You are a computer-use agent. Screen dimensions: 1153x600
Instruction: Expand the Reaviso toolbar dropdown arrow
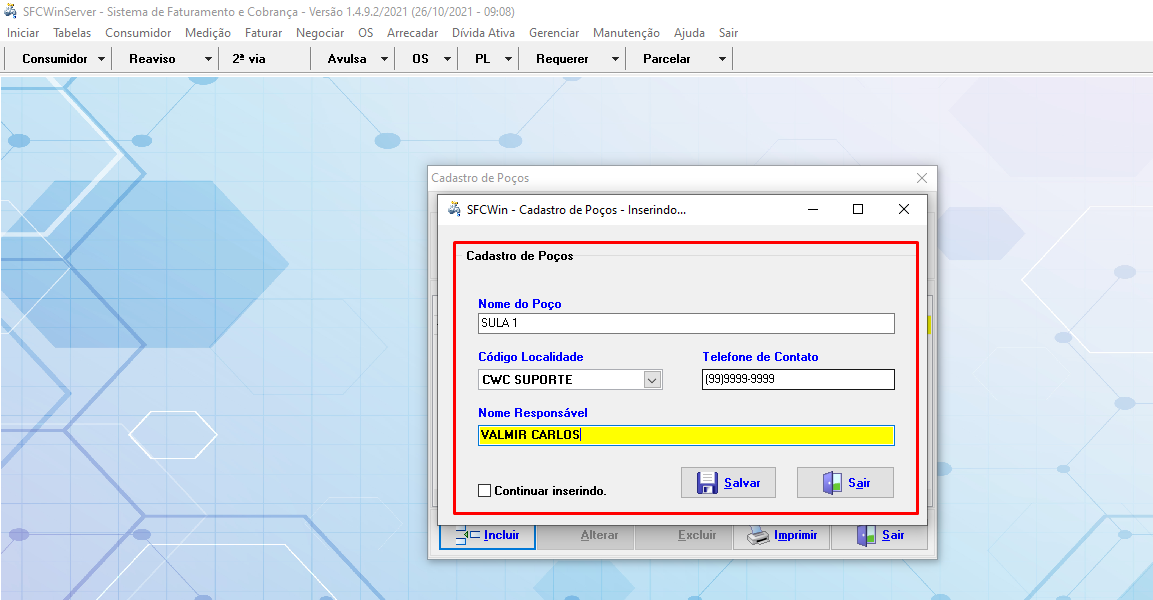[208, 59]
